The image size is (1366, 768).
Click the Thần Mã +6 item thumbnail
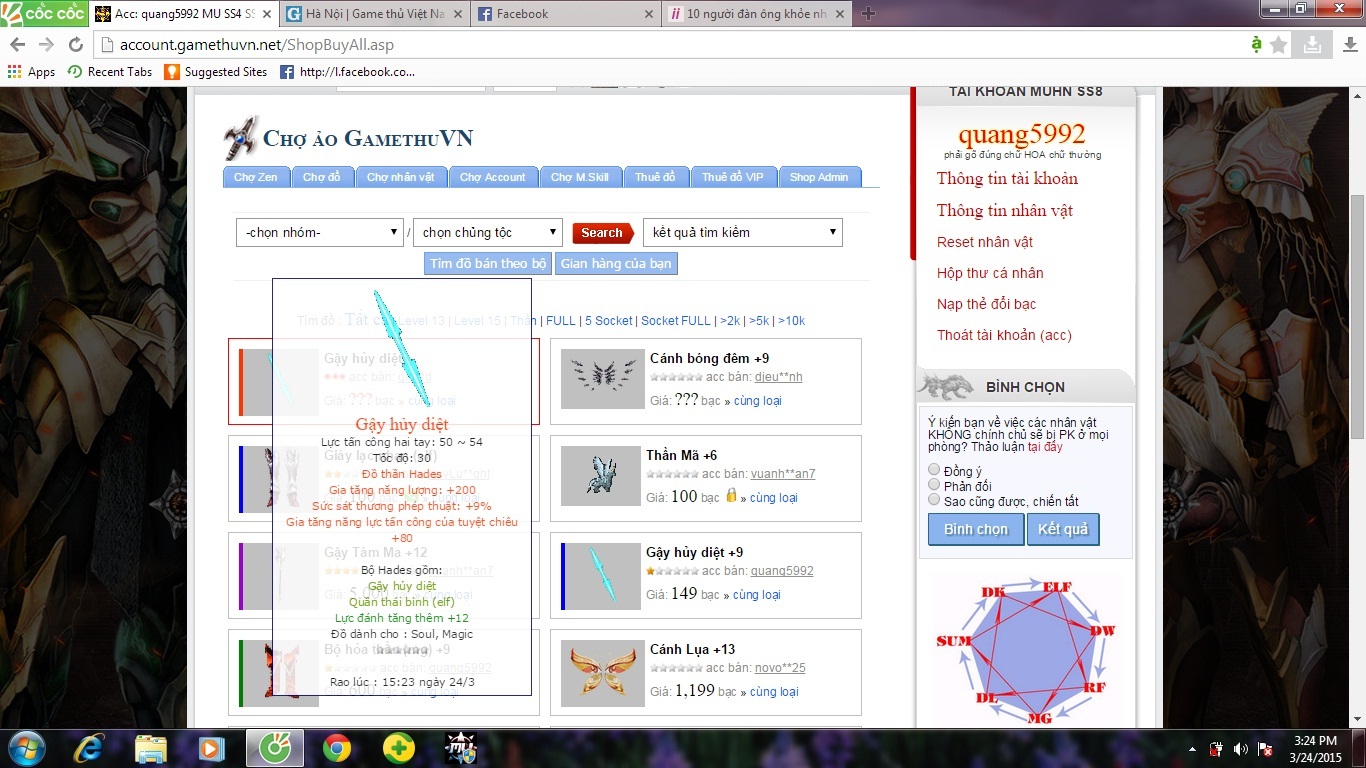601,476
